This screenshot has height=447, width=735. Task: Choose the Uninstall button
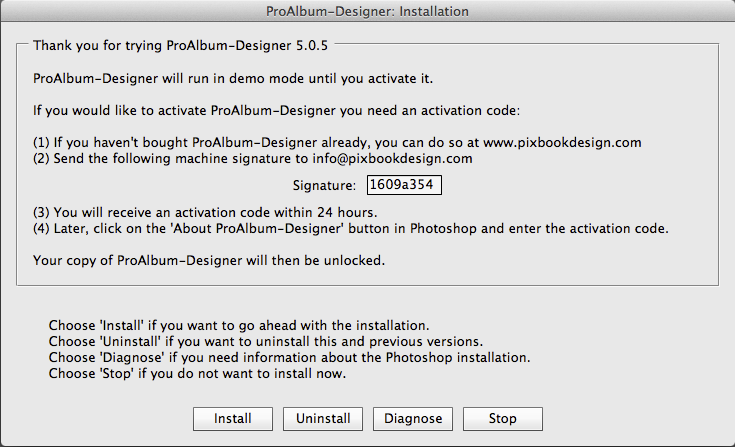click(323, 418)
